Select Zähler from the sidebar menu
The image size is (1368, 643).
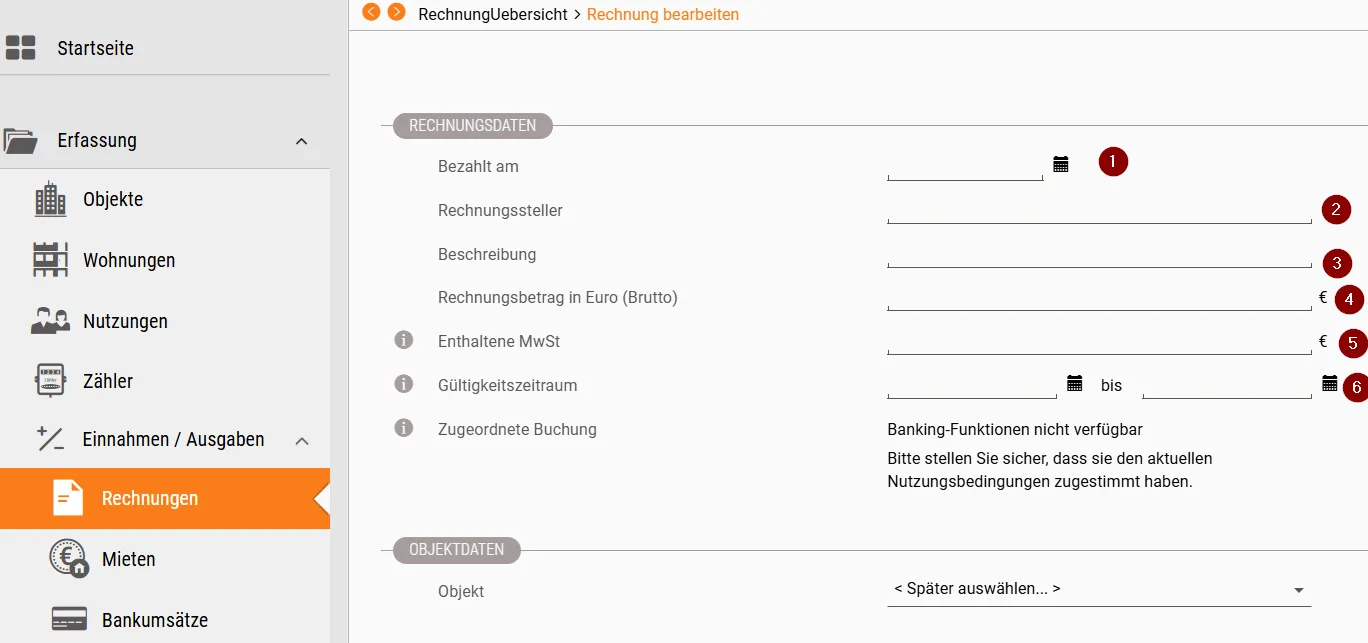tap(107, 381)
